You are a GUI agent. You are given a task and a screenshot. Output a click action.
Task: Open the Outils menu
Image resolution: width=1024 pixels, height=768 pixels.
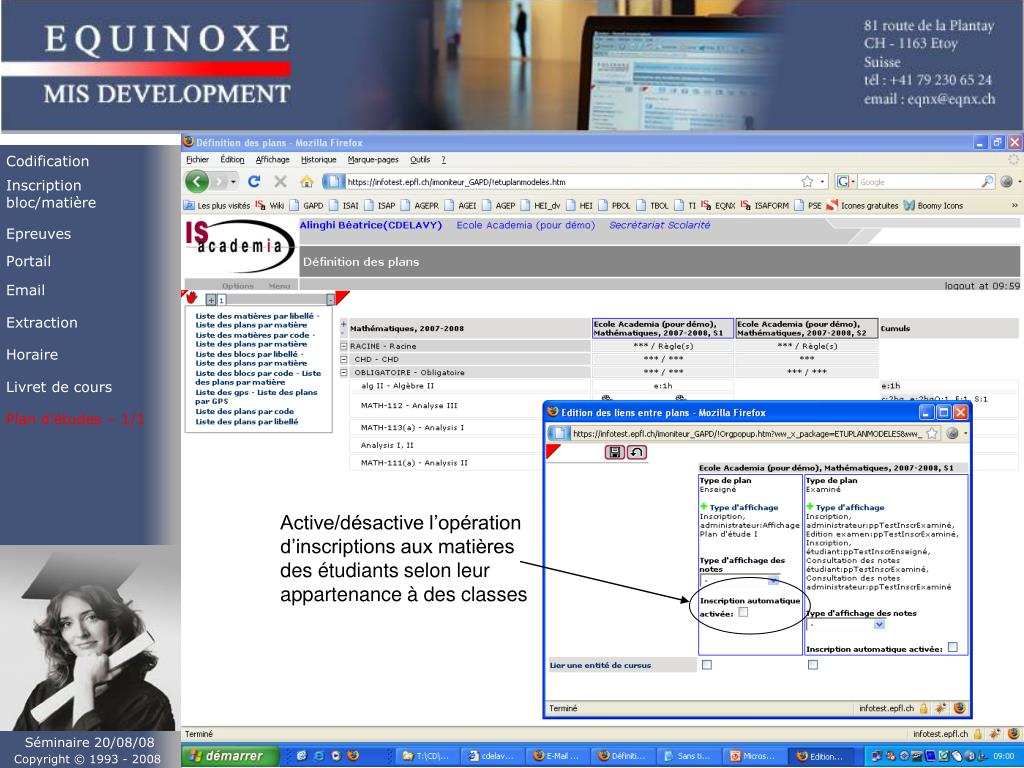[x=420, y=159]
